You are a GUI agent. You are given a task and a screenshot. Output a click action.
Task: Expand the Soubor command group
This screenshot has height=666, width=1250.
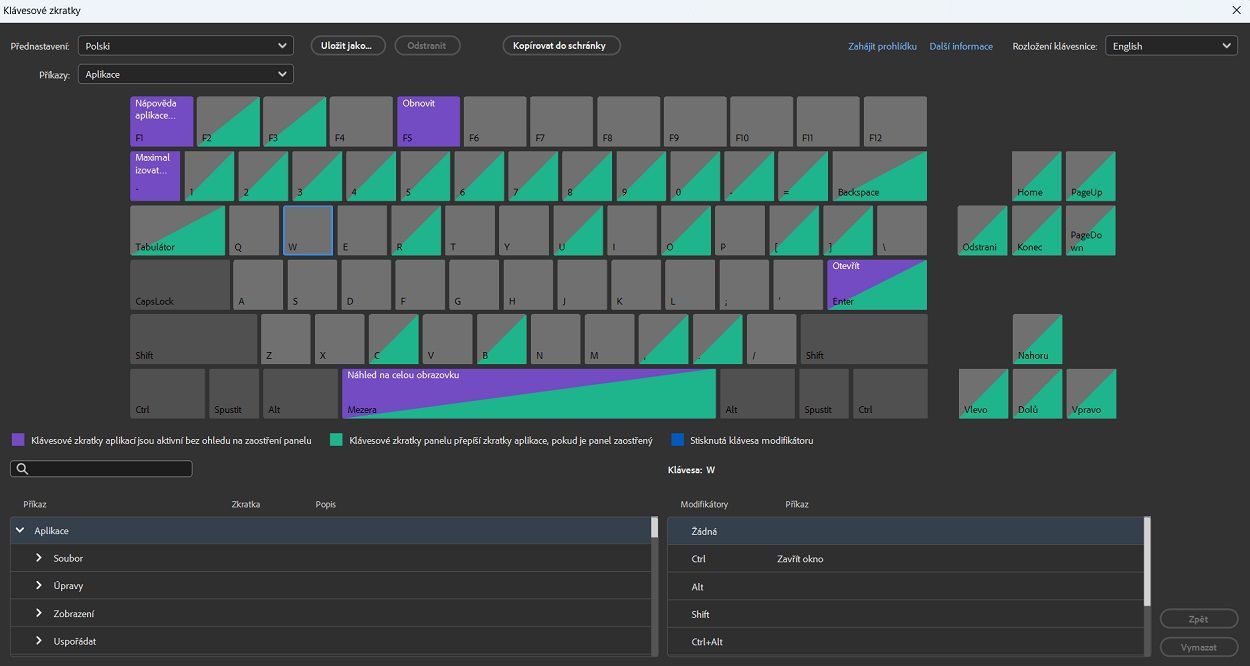pos(39,558)
